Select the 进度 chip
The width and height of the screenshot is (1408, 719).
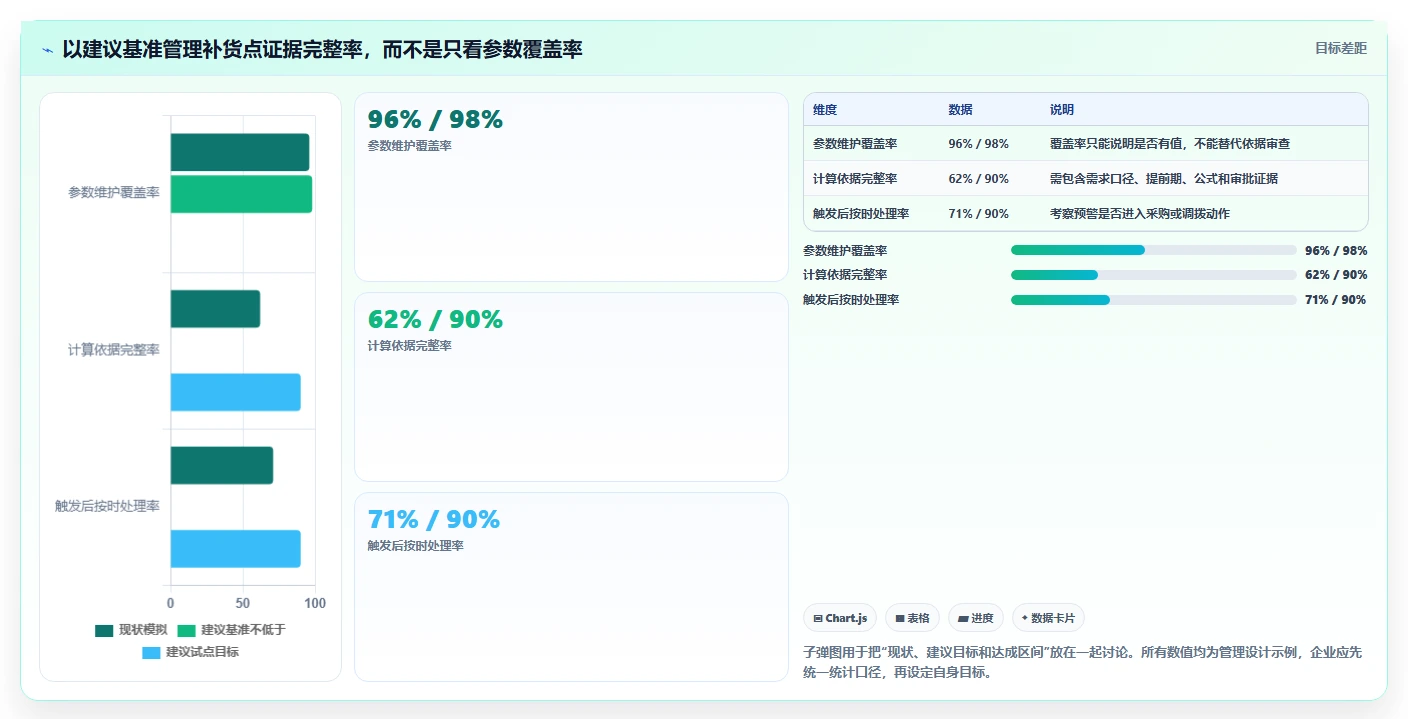point(976,618)
